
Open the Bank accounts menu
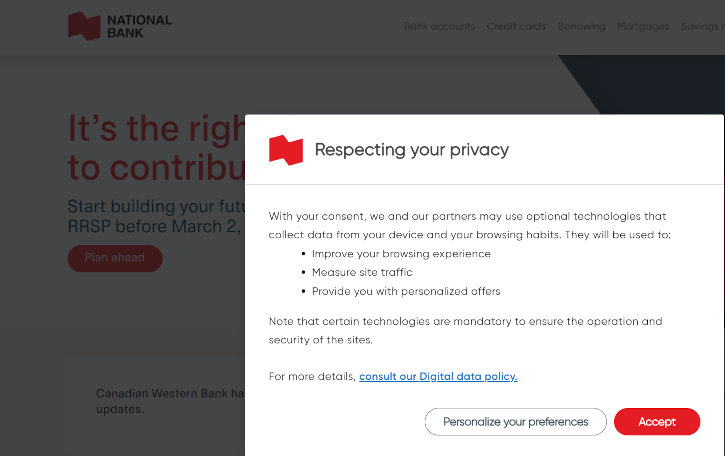pos(439,26)
